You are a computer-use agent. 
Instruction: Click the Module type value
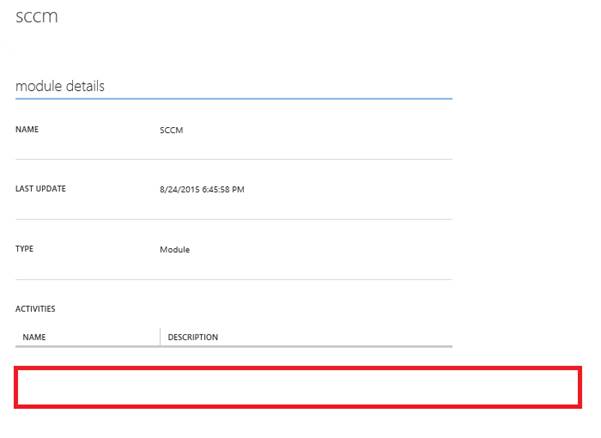[175, 250]
